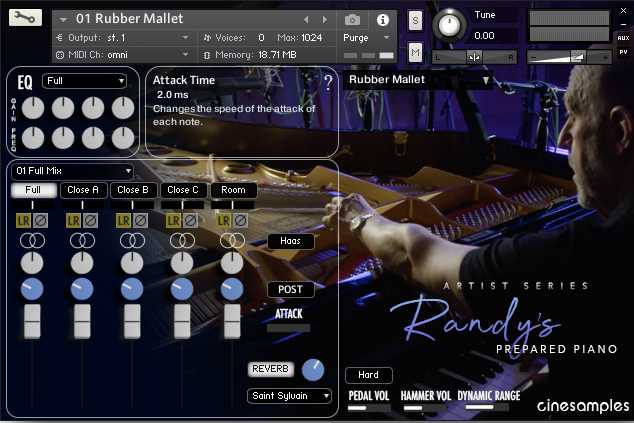This screenshot has height=423, width=634.
Task: Click the blue knob on Full channel
Action: point(32,289)
